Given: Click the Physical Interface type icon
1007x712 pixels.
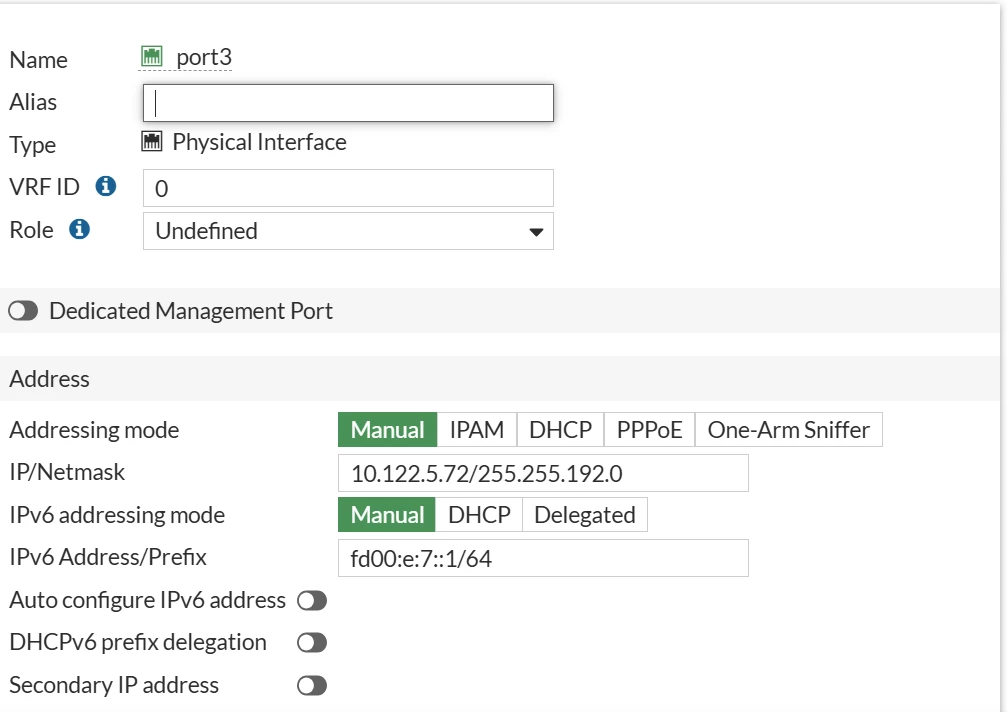Looking at the screenshot, I should click(x=152, y=141).
